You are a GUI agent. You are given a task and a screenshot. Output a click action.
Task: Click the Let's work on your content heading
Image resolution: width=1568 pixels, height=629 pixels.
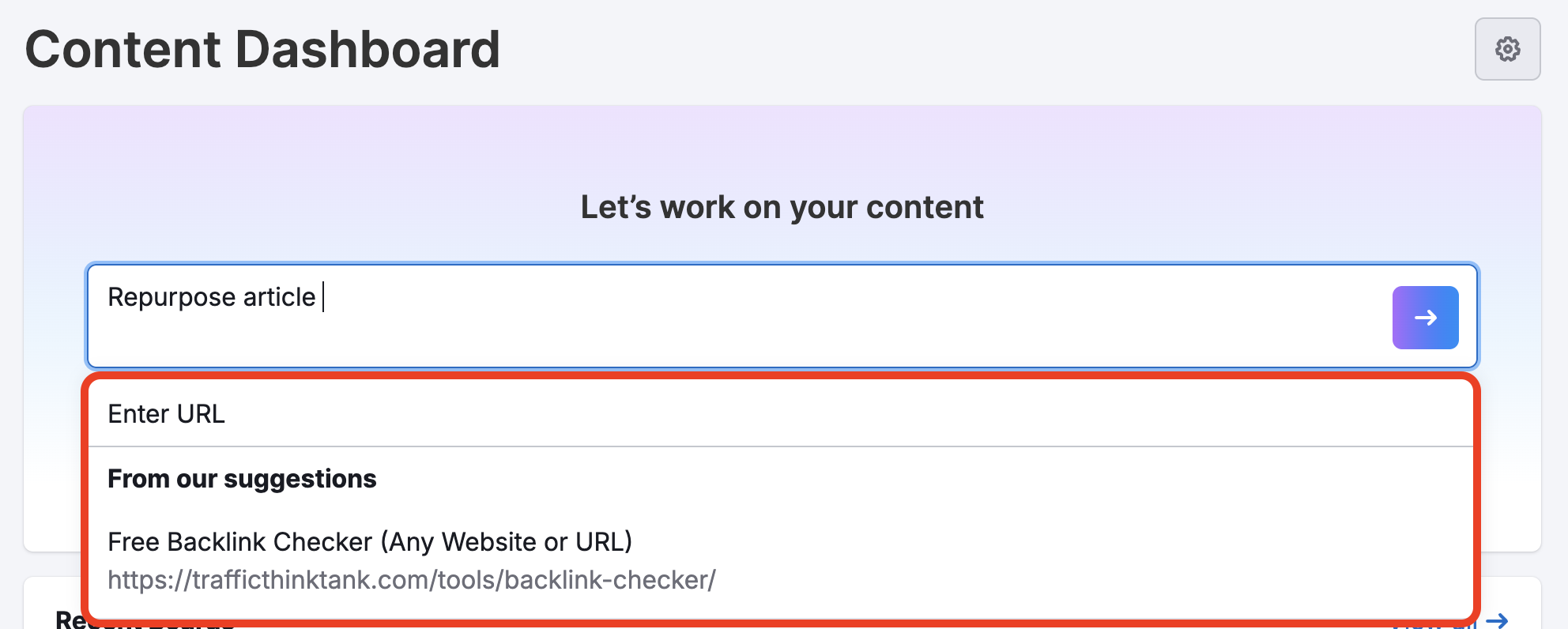(x=782, y=207)
